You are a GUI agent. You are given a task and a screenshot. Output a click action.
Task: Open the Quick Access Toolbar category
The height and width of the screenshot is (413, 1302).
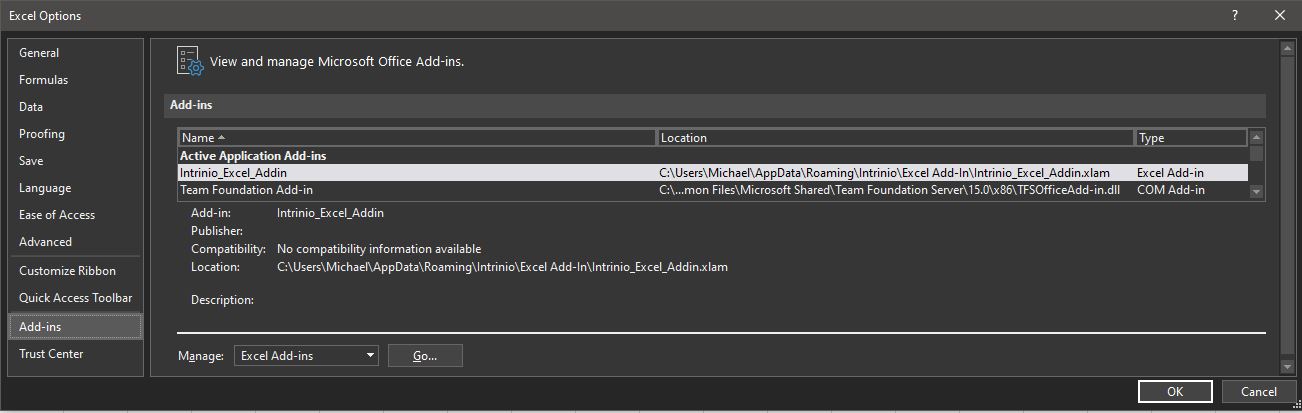pos(75,298)
